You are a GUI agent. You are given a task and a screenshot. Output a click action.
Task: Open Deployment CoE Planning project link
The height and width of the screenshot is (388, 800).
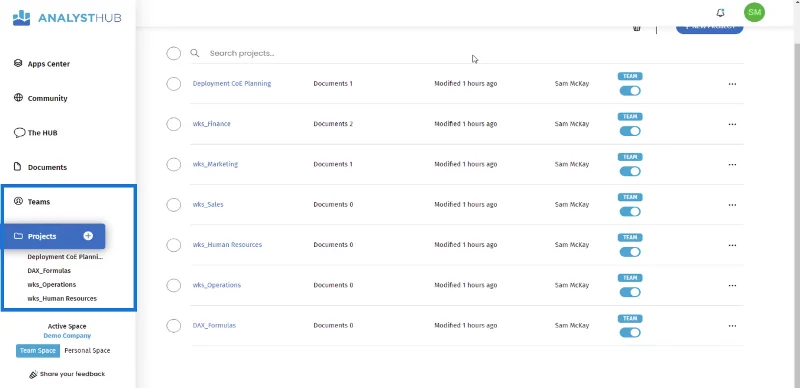tap(232, 83)
